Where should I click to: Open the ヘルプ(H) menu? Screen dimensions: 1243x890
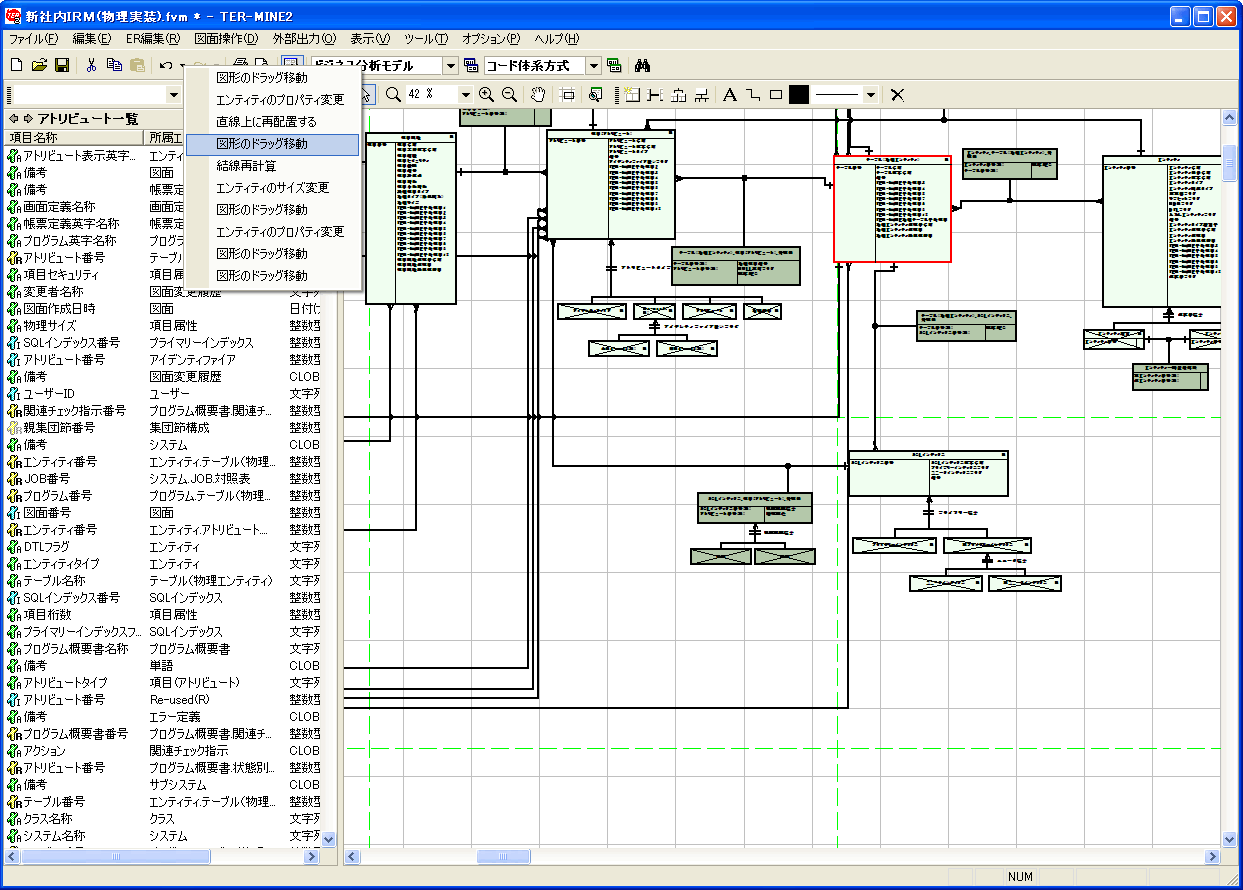(557, 39)
